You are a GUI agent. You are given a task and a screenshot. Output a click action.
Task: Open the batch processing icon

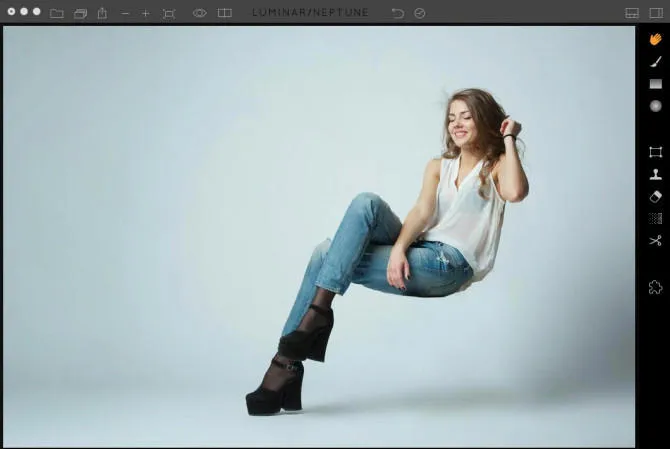[81, 13]
